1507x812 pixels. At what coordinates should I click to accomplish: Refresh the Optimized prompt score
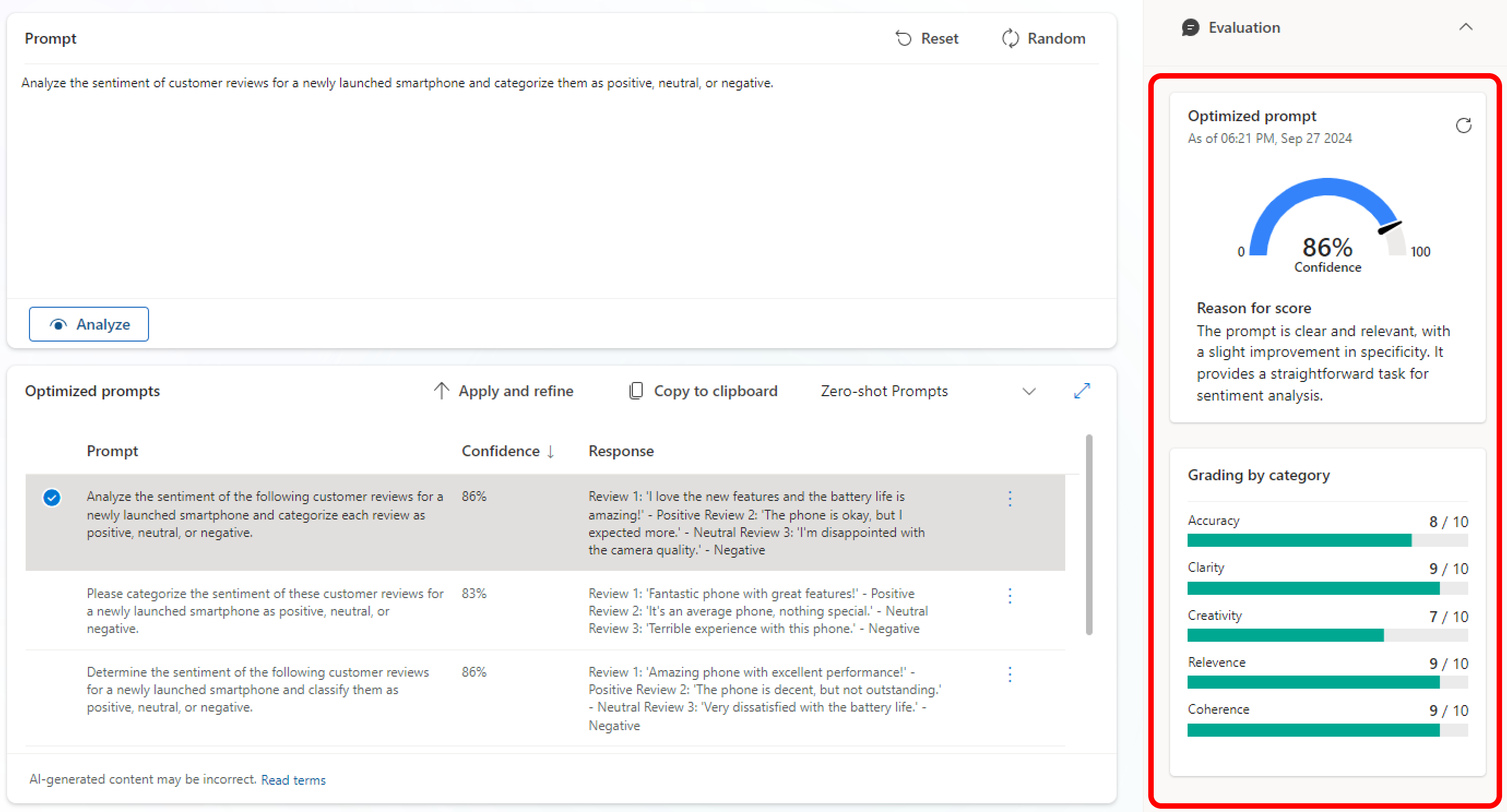point(1463,126)
